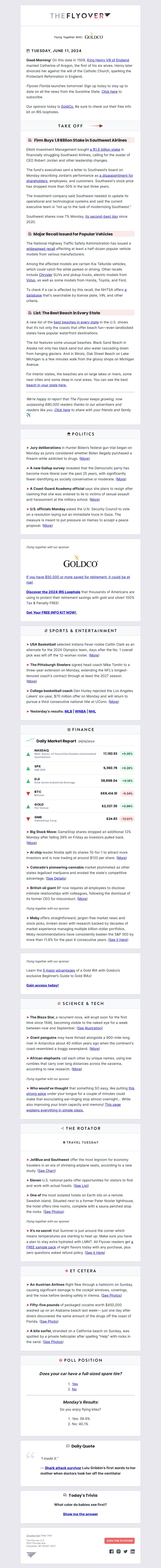161x1568 pixels.
Task: Open the Facebook icon in footer
Action: tap(112, 1552)
